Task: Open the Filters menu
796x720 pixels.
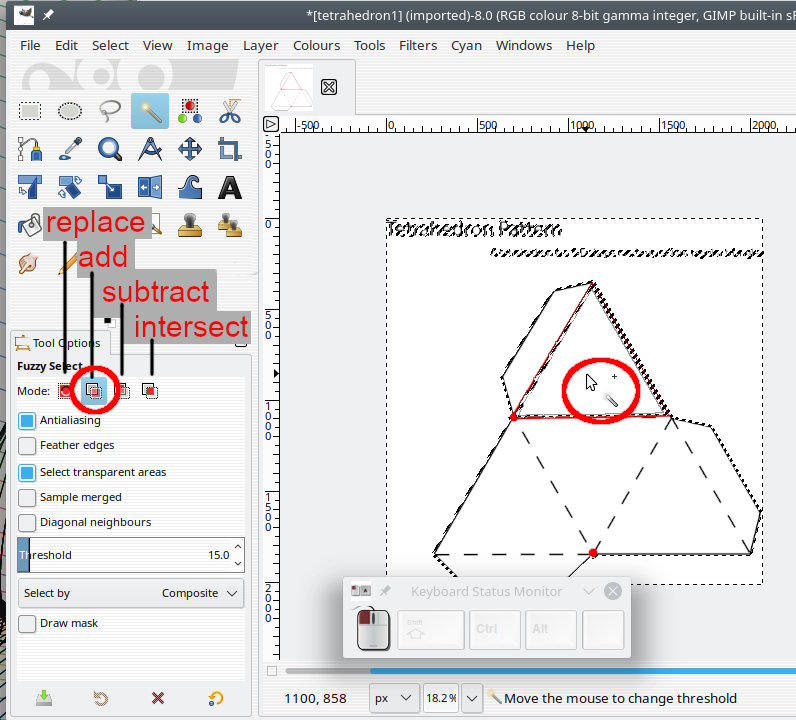Action: [x=417, y=45]
